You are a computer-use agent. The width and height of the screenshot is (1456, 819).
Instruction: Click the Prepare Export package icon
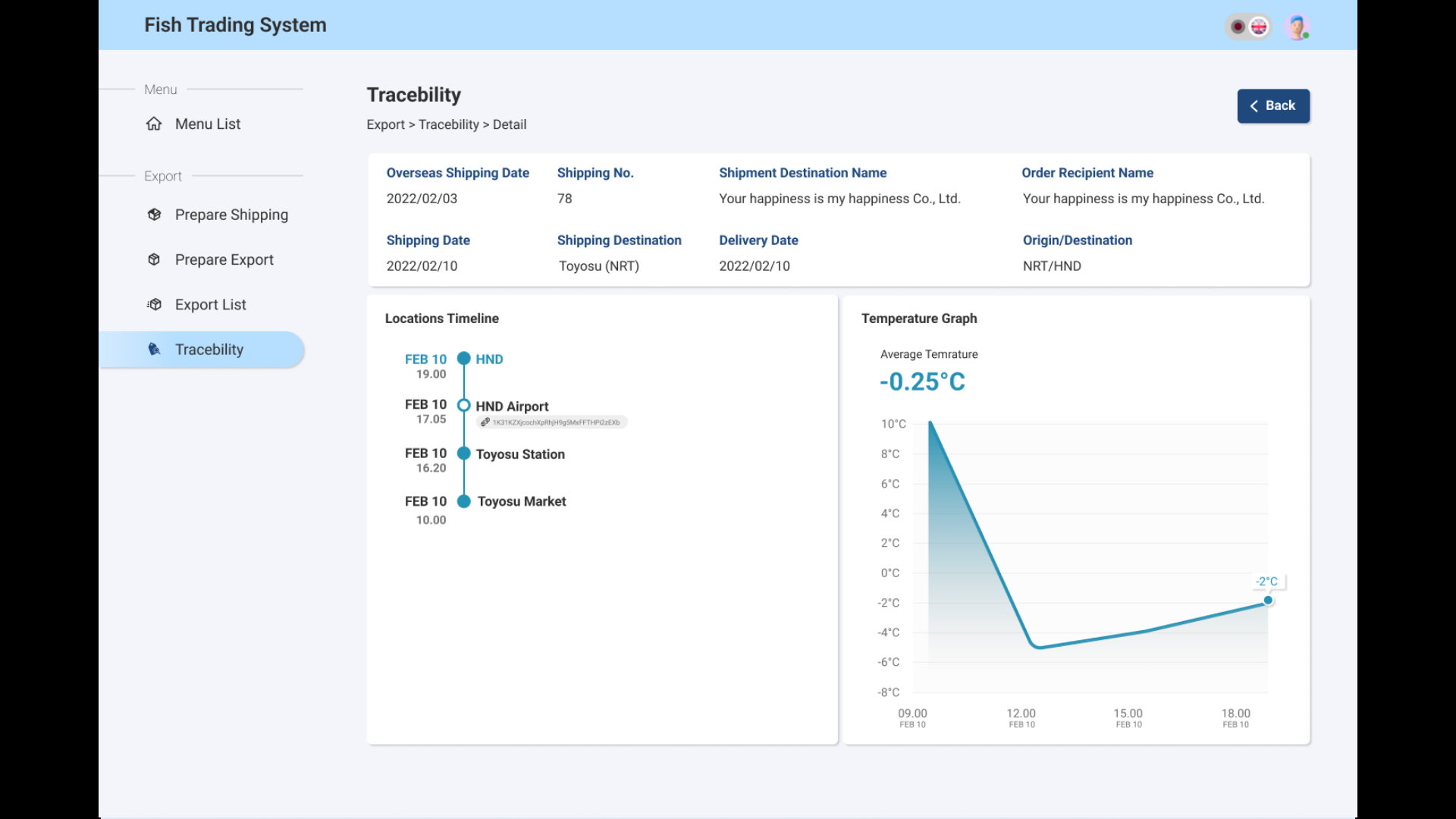pos(154,259)
